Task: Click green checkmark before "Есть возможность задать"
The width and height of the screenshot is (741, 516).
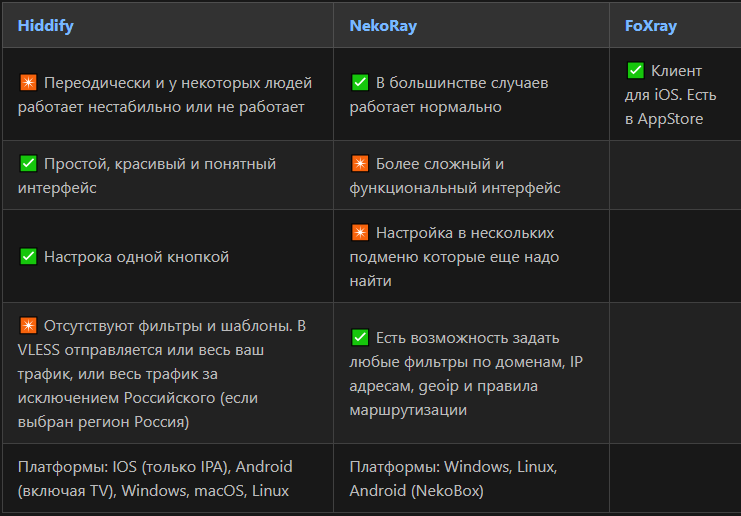Action: point(360,338)
